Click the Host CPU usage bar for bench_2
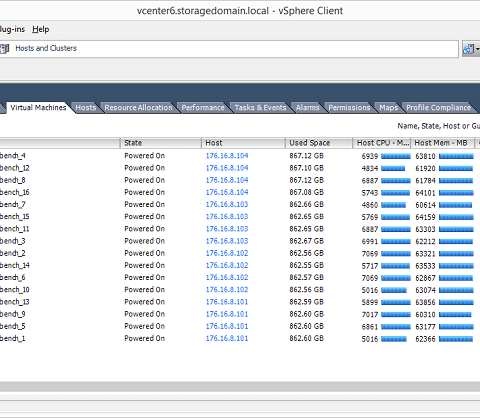 (396, 254)
